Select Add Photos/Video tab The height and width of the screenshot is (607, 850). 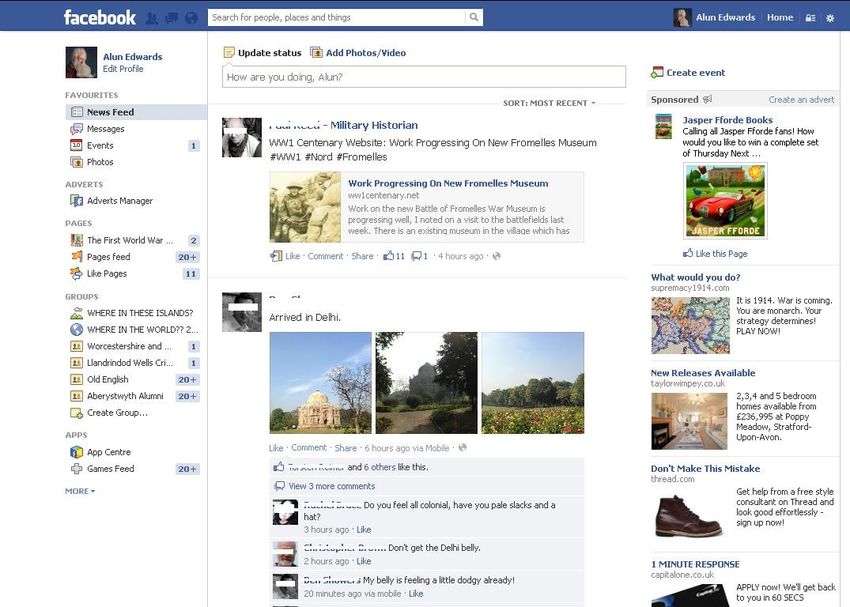[x=358, y=53]
